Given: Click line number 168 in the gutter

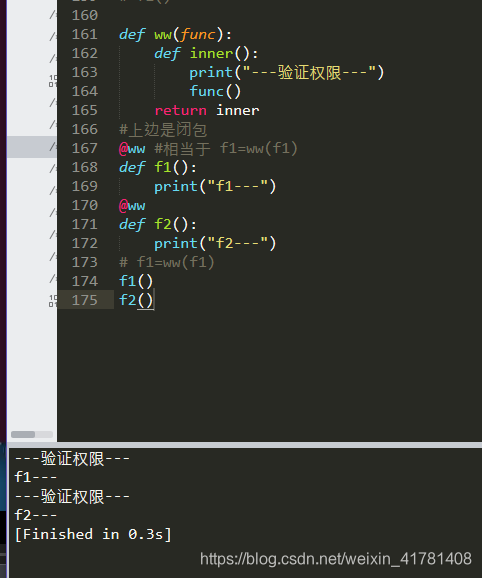Looking at the screenshot, I should 85,167.
